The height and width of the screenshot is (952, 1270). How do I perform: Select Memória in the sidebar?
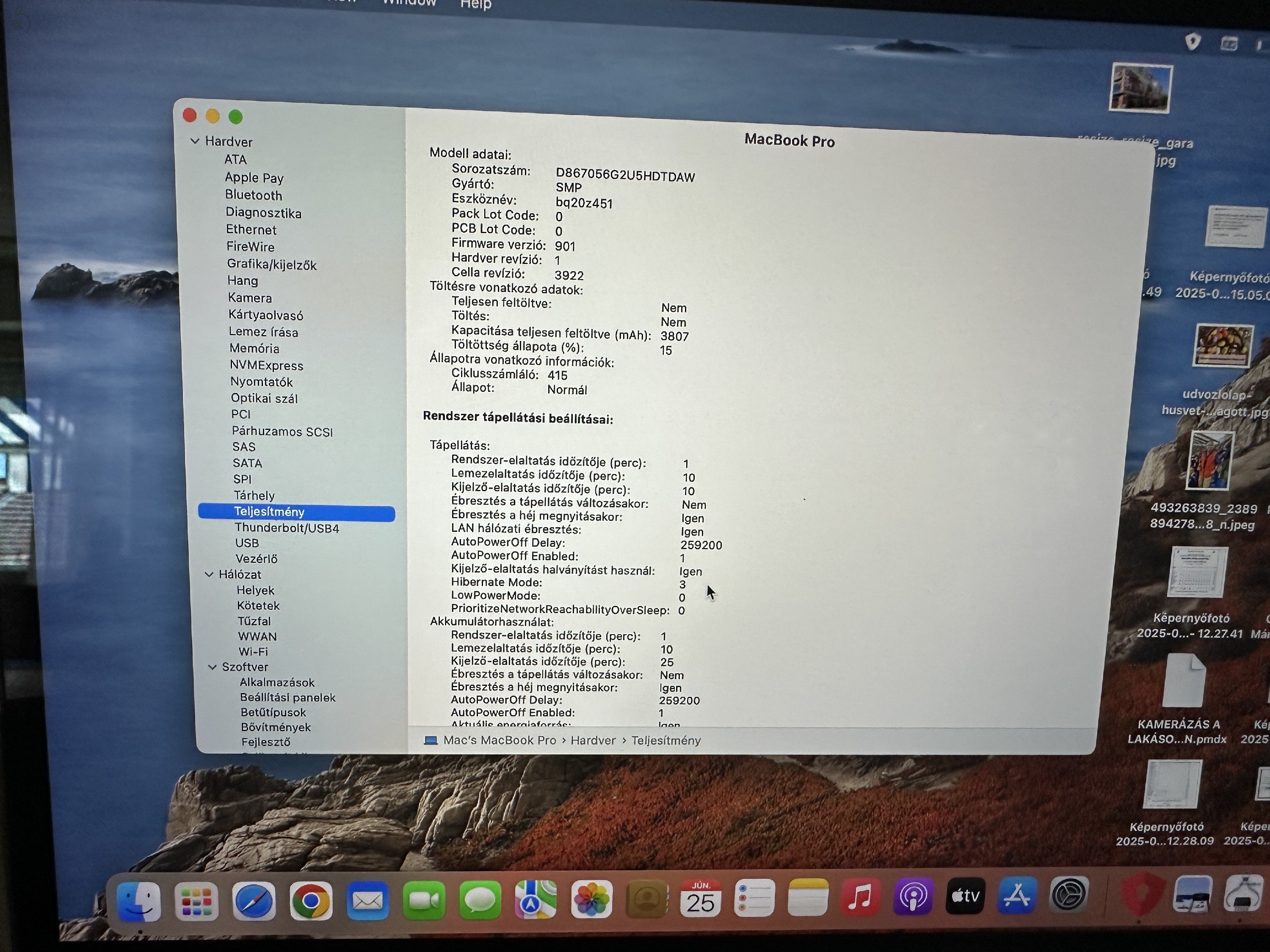tap(254, 348)
